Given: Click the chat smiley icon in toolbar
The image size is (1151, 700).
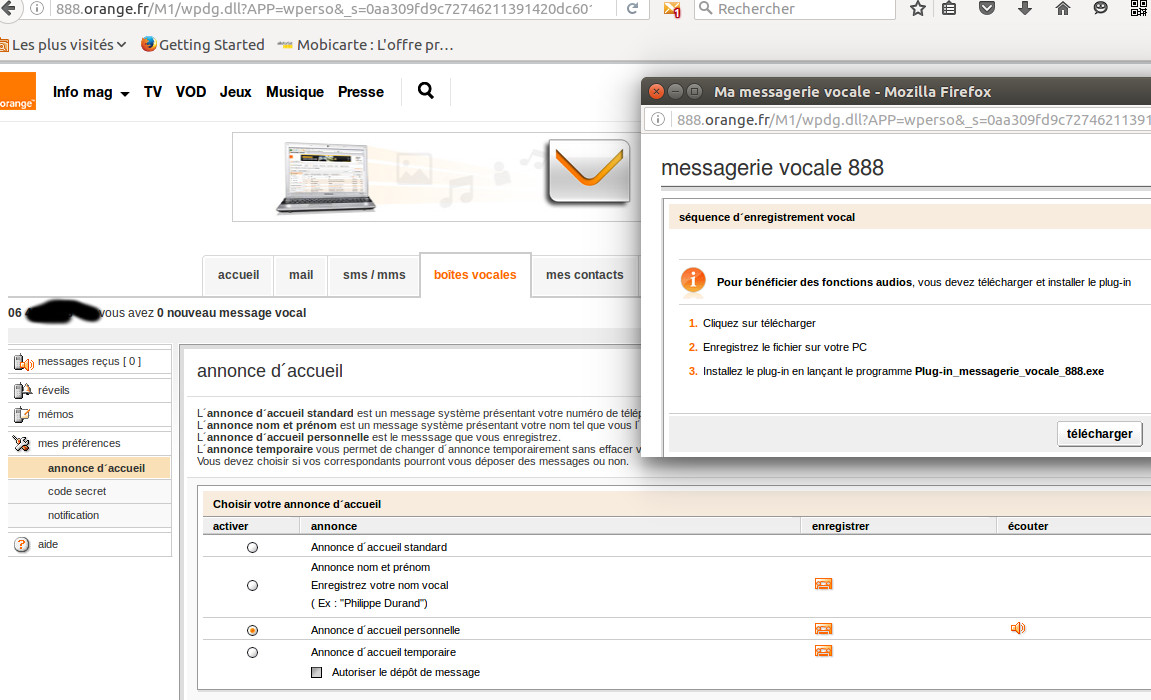Looking at the screenshot, I should (x=1100, y=9).
